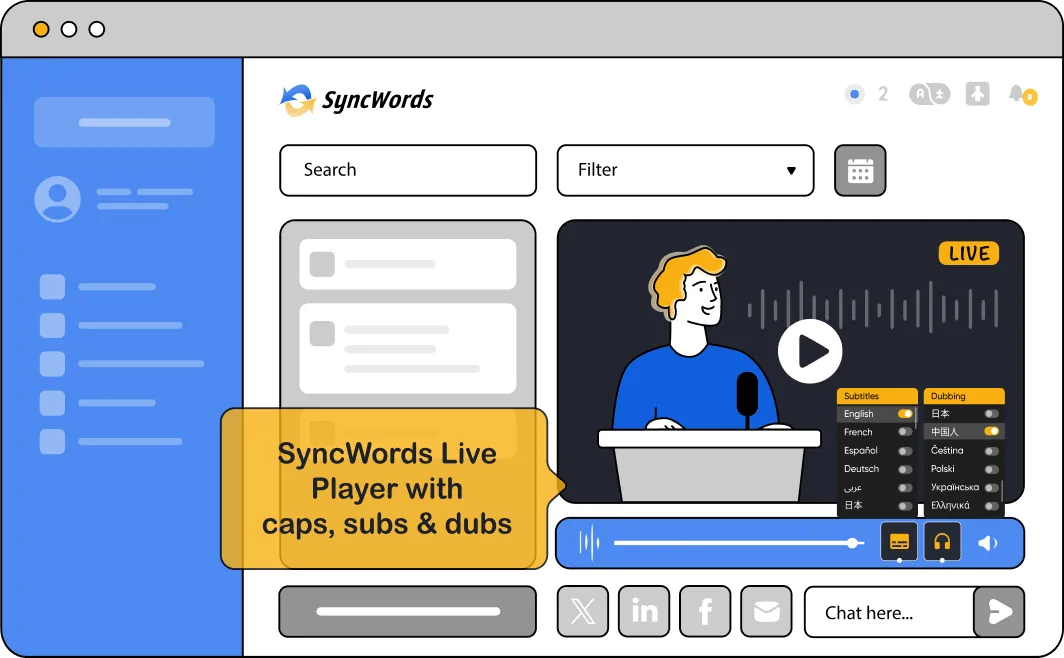Image resolution: width=1064 pixels, height=658 pixels.
Task: Send the chat message with the arrow button
Action: [998, 611]
